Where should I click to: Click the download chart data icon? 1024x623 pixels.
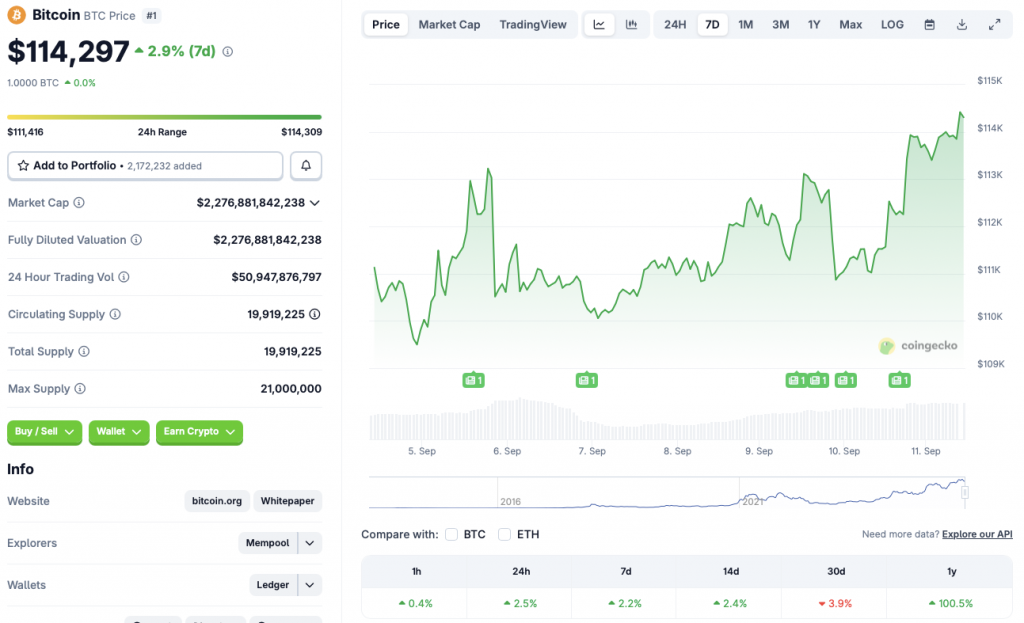point(962,24)
